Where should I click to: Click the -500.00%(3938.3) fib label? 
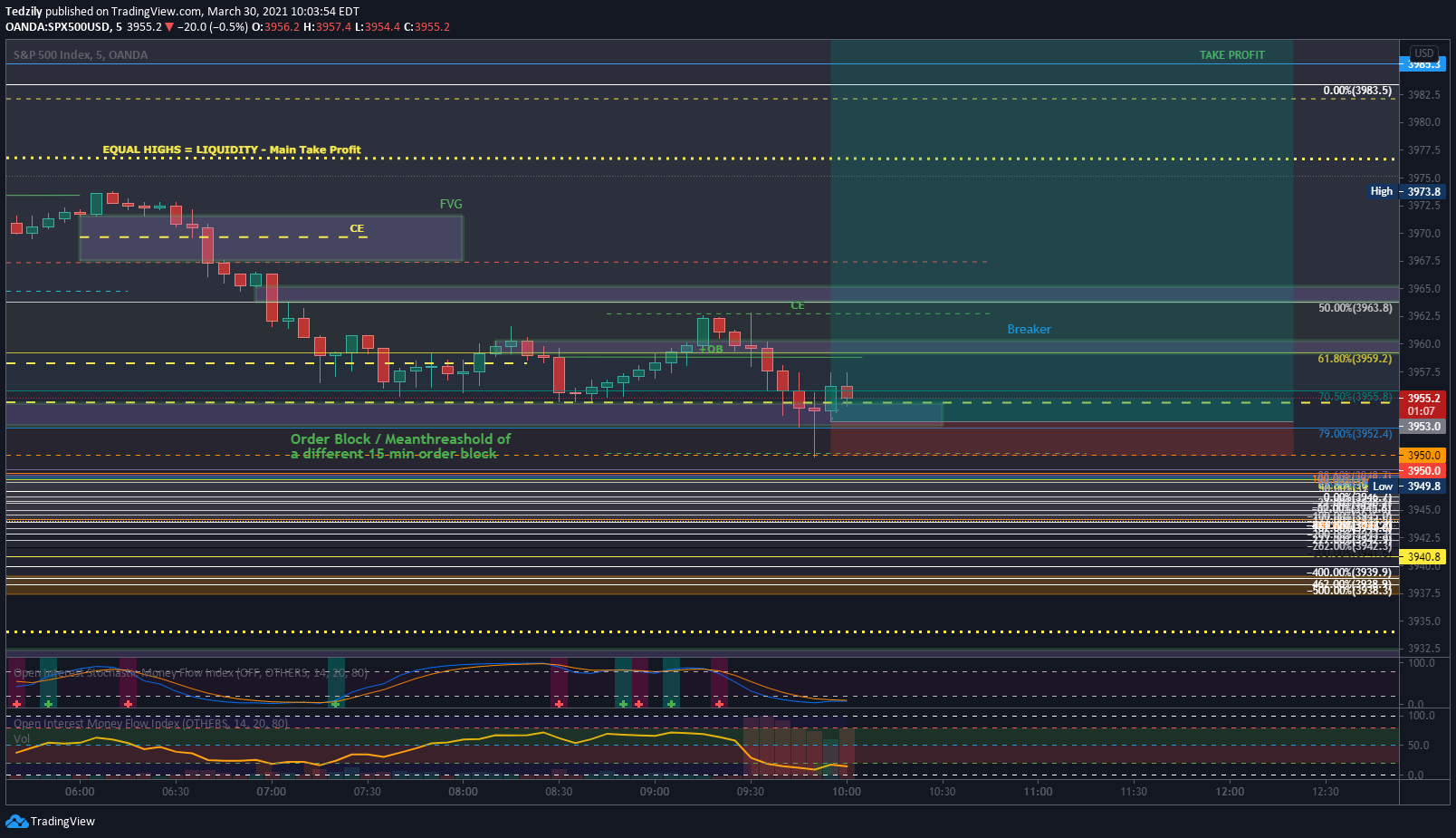point(1350,591)
